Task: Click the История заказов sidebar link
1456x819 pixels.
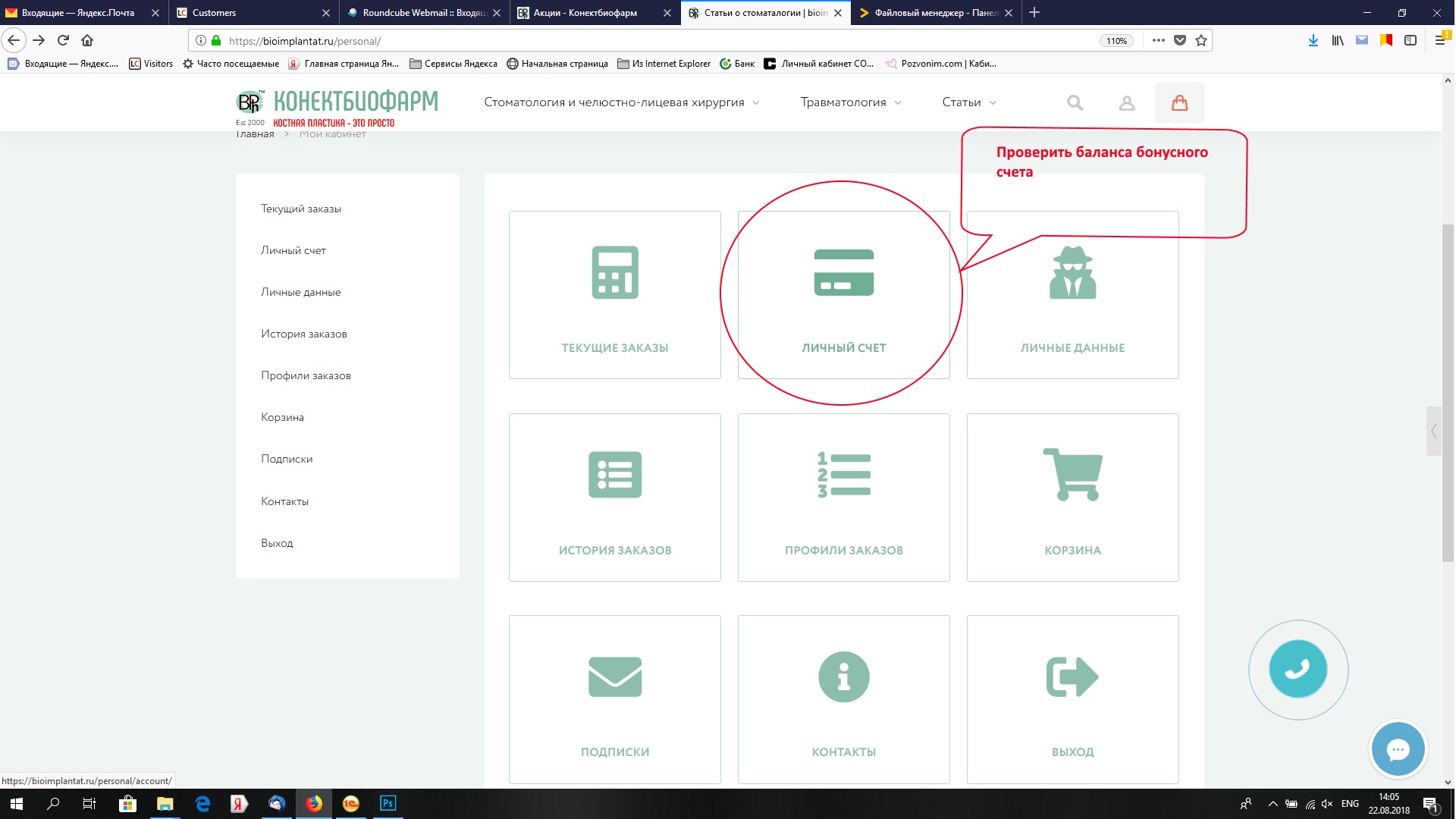Action: click(304, 334)
